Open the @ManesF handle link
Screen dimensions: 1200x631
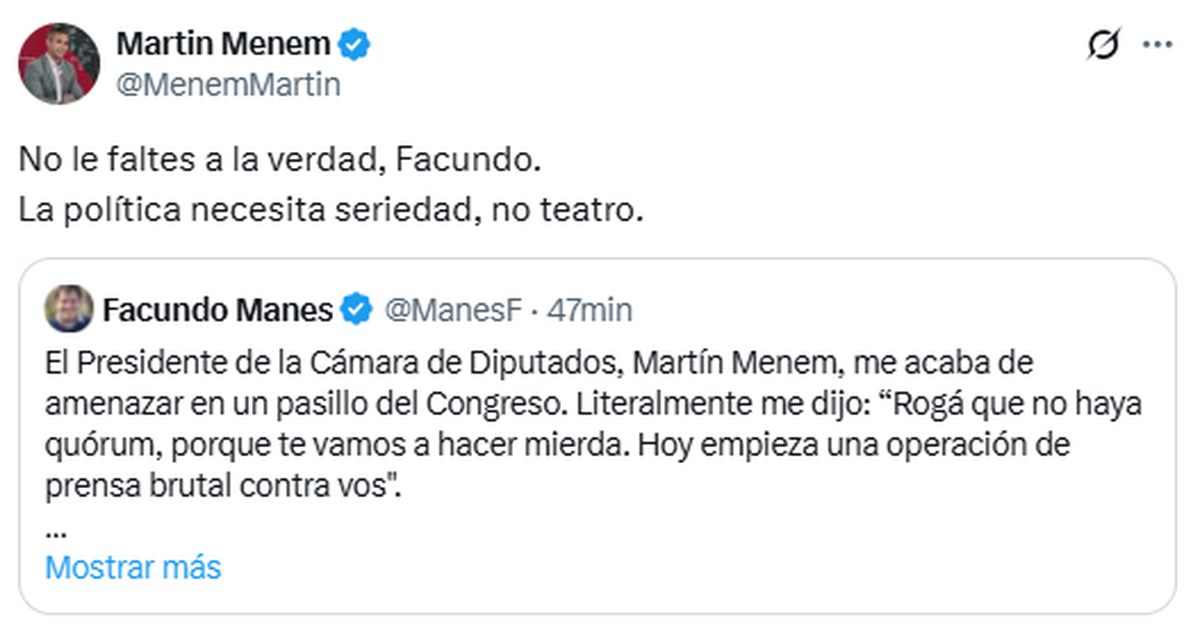pos(454,311)
